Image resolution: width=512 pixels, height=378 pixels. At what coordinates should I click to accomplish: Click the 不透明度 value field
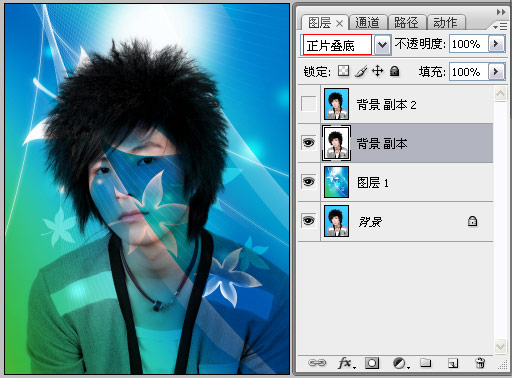pyautogui.click(x=469, y=44)
